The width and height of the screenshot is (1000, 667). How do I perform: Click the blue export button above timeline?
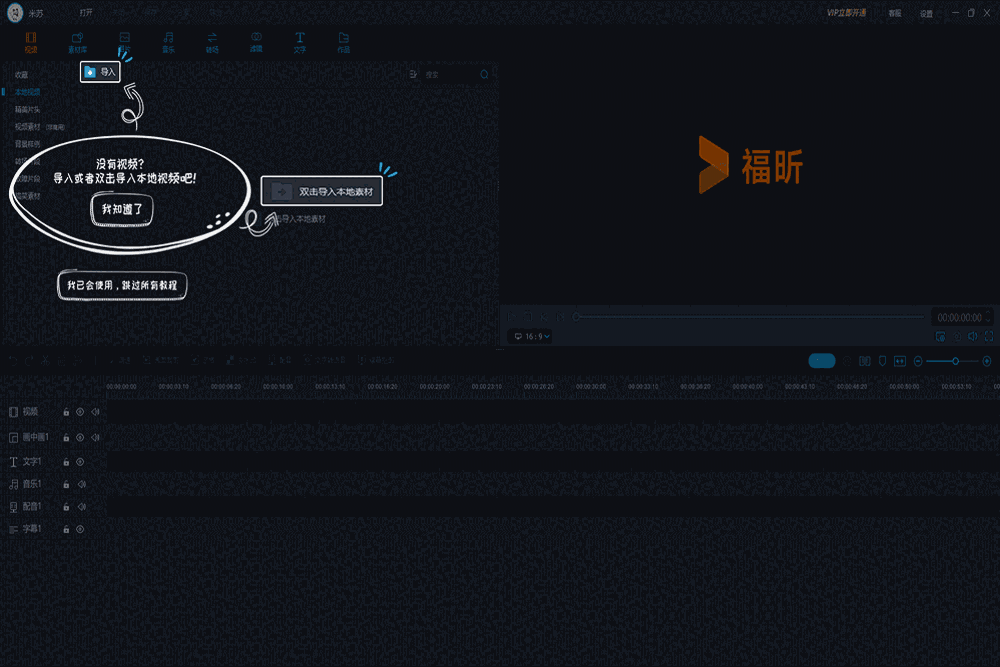(x=821, y=361)
